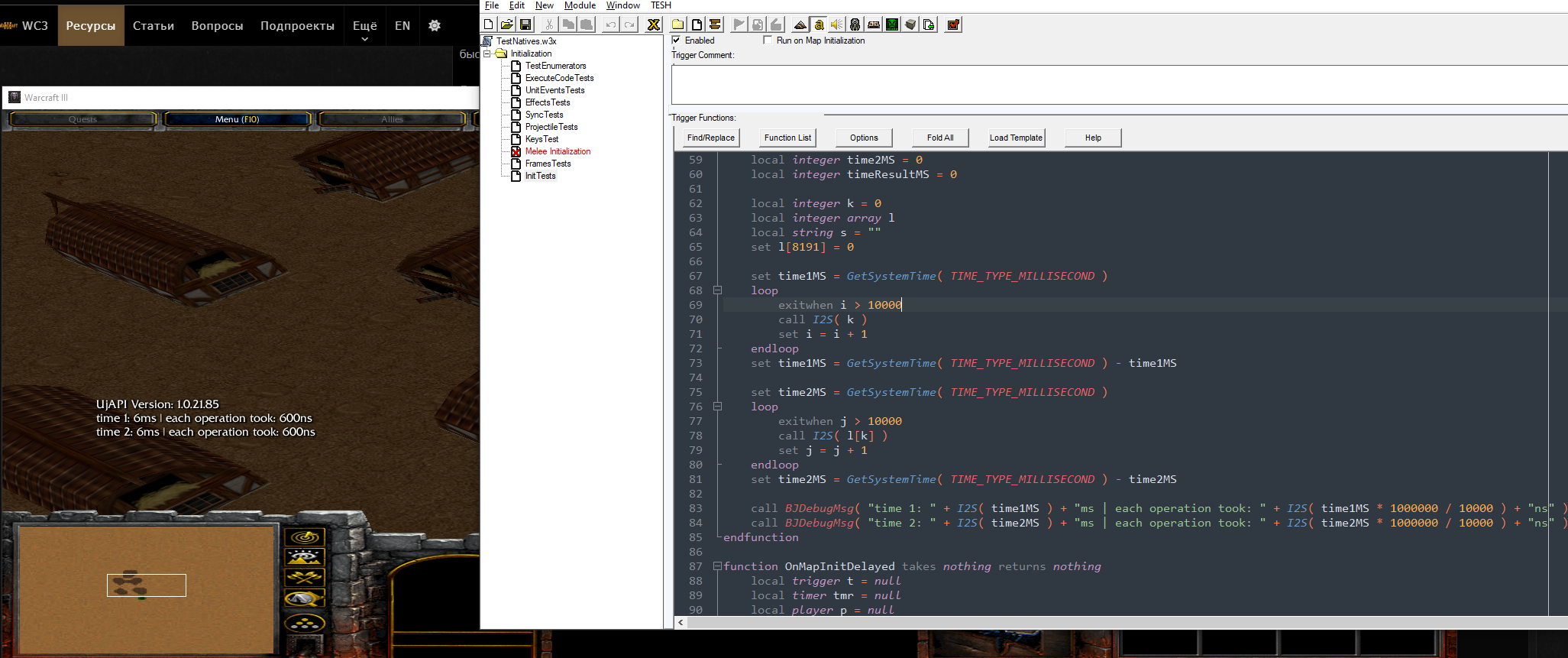
Task: Click the Redo arrow icon
Action: pyautogui.click(x=629, y=24)
